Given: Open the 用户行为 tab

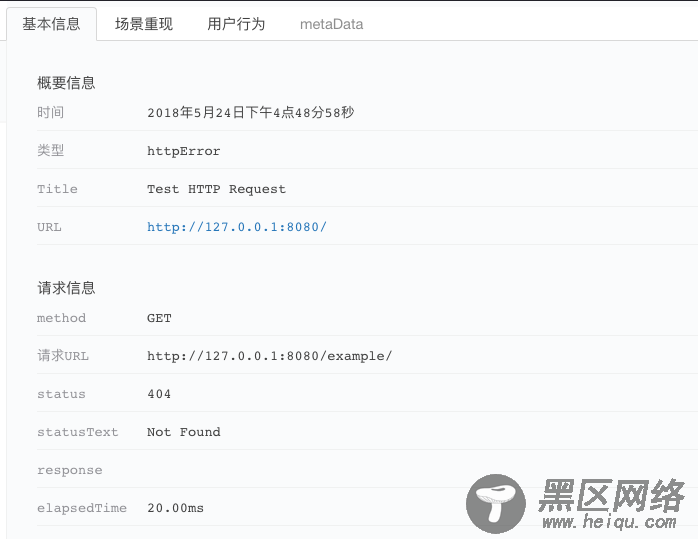Looking at the screenshot, I should coord(236,24).
